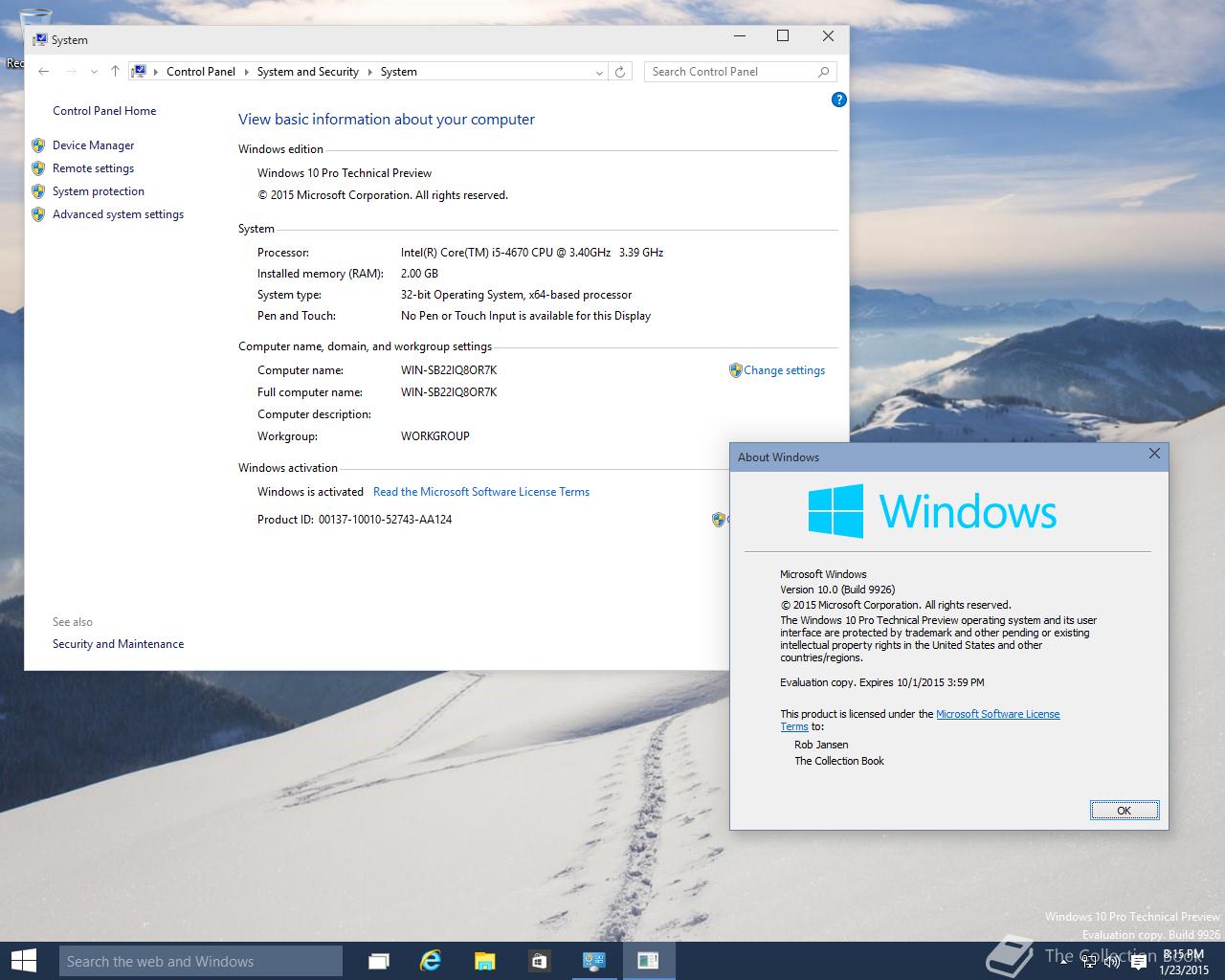Image resolution: width=1225 pixels, height=980 pixels.
Task: Open Microsoft Software License Terms link in About Windows
Action: [997, 714]
